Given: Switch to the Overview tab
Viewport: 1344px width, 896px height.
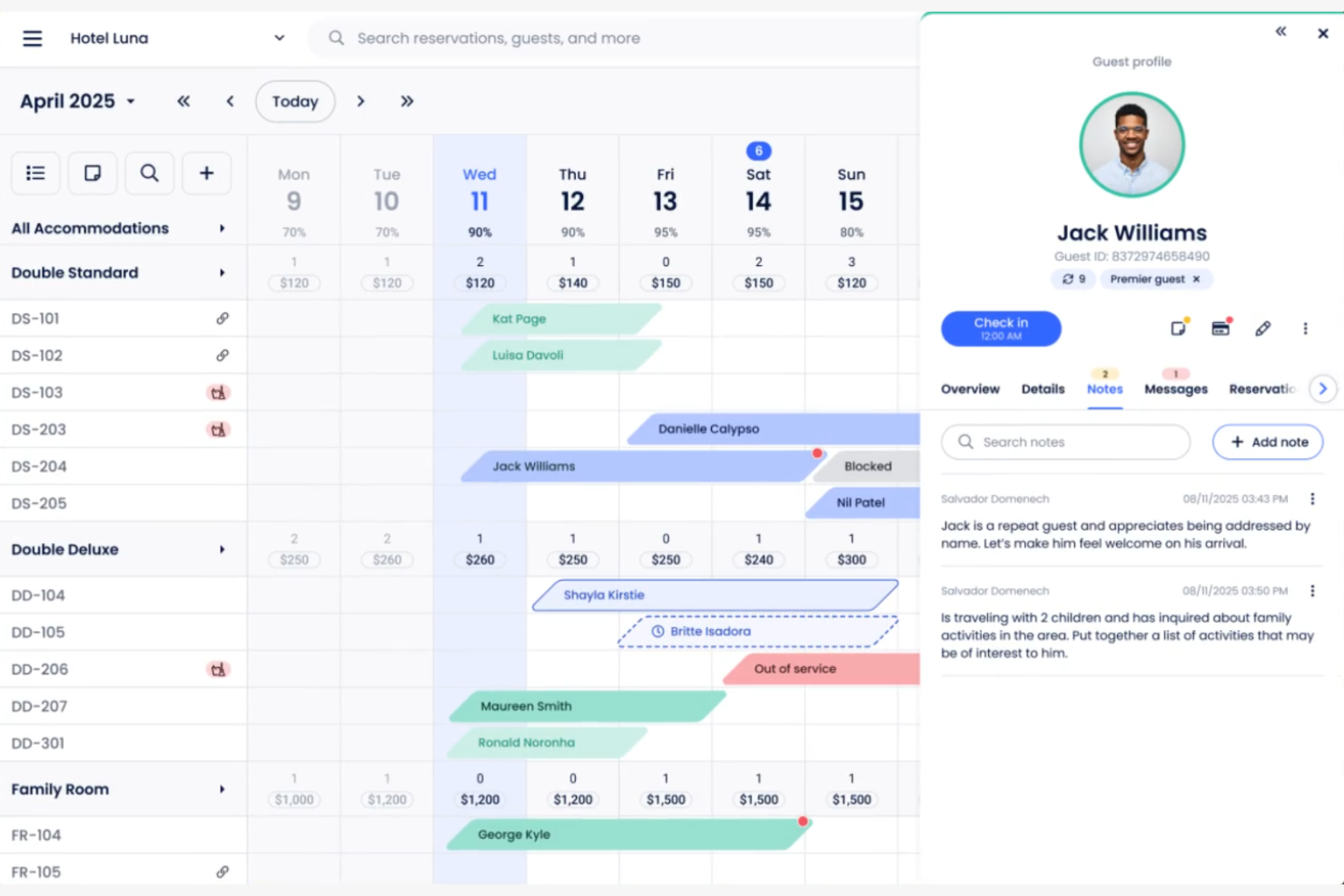Looking at the screenshot, I should [x=970, y=389].
